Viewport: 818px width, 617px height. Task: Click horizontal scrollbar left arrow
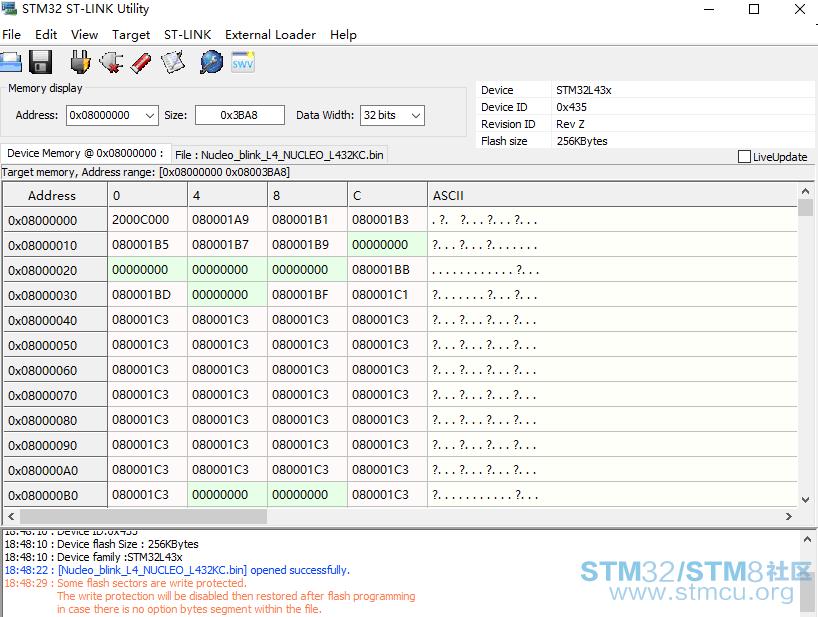(11, 516)
